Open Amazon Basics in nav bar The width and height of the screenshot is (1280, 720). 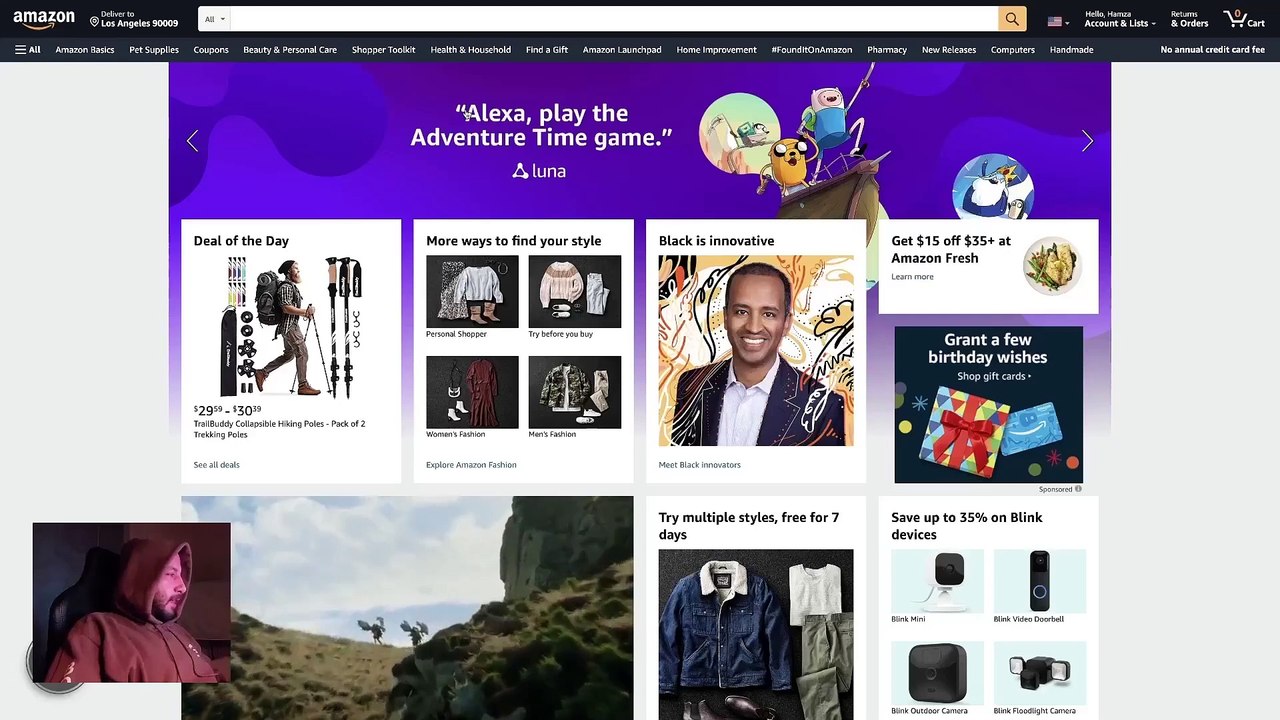click(x=85, y=49)
